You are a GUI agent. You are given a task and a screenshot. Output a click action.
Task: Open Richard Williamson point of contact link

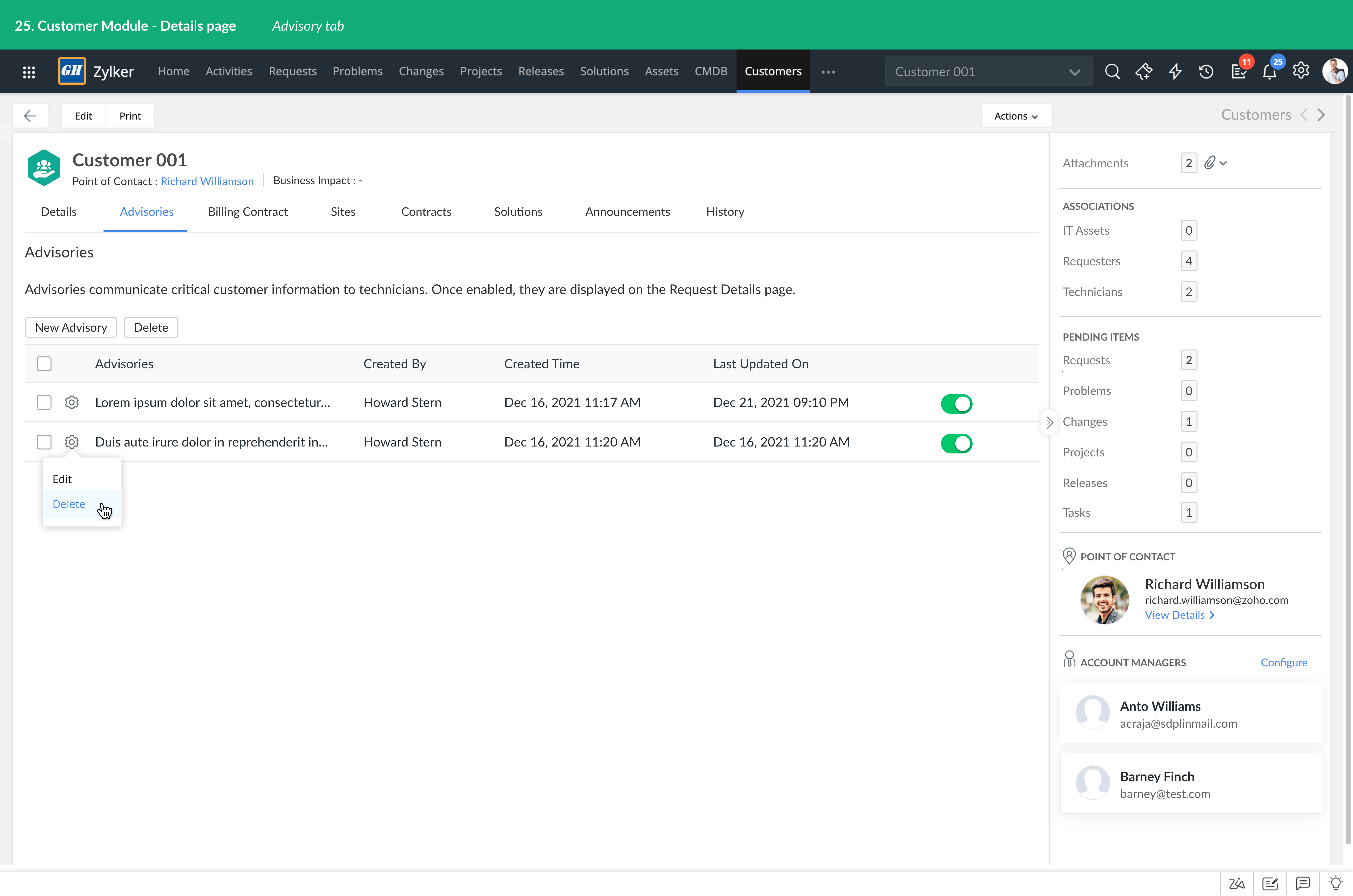pyautogui.click(x=207, y=181)
